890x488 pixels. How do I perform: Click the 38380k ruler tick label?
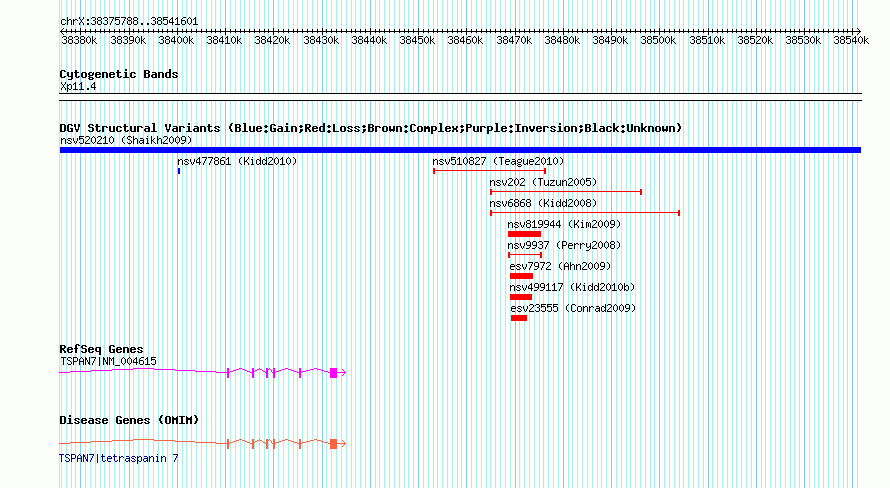pyautogui.click(x=79, y=40)
